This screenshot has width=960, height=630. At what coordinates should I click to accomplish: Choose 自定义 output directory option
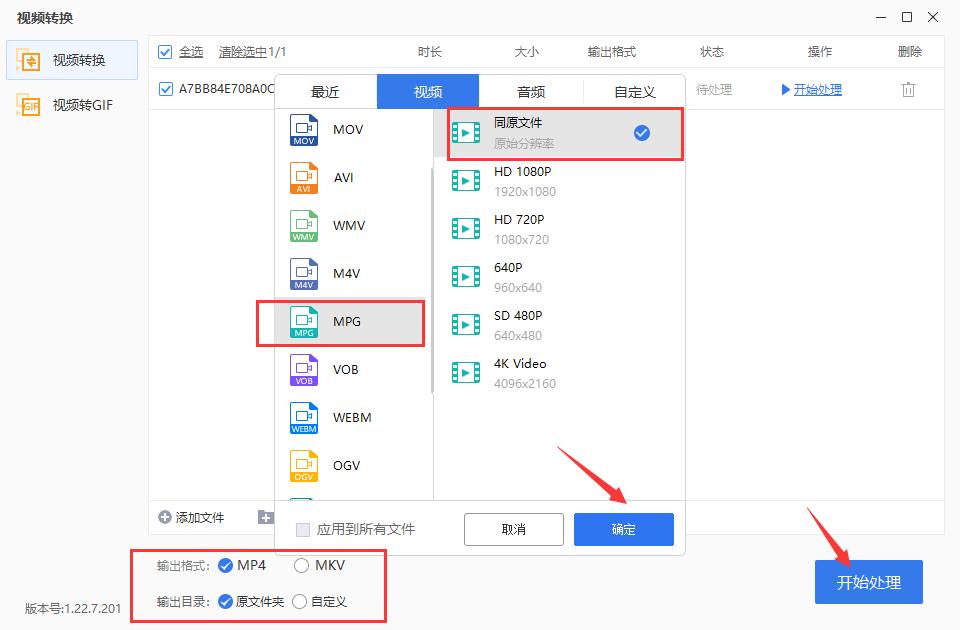[298, 601]
